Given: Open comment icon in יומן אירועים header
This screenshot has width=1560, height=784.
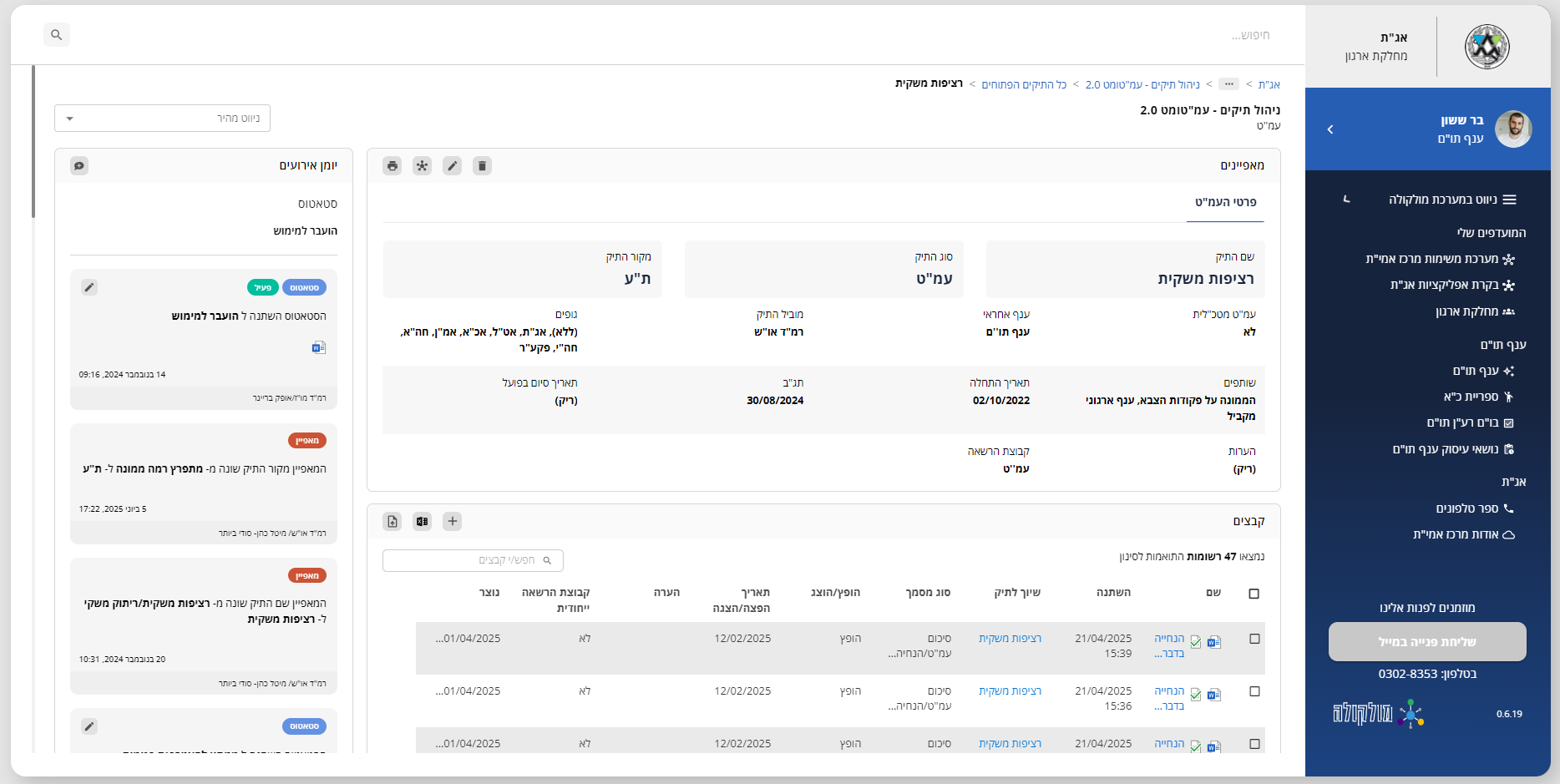Looking at the screenshot, I should click(79, 165).
